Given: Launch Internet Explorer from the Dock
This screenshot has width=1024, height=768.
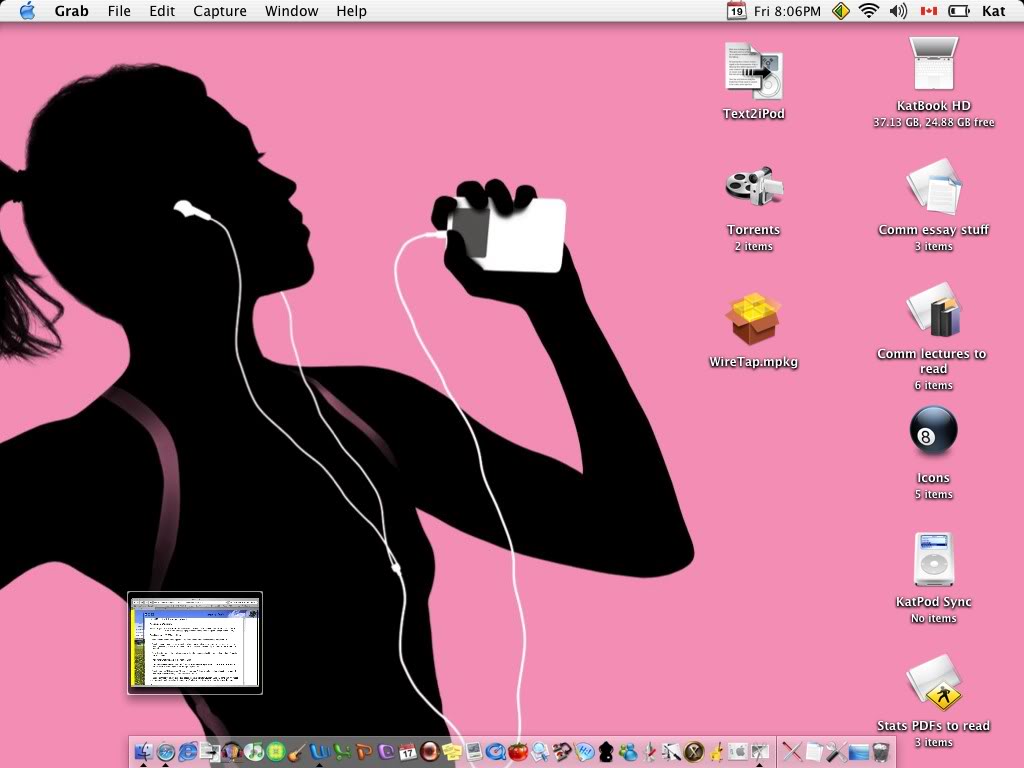Looking at the screenshot, I should point(188,752).
